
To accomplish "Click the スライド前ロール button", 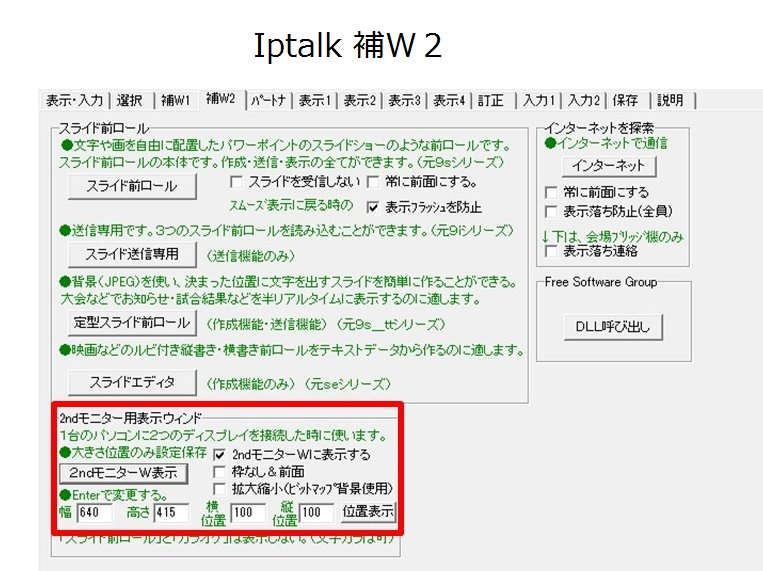I will pyautogui.click(x=132, y=186).
